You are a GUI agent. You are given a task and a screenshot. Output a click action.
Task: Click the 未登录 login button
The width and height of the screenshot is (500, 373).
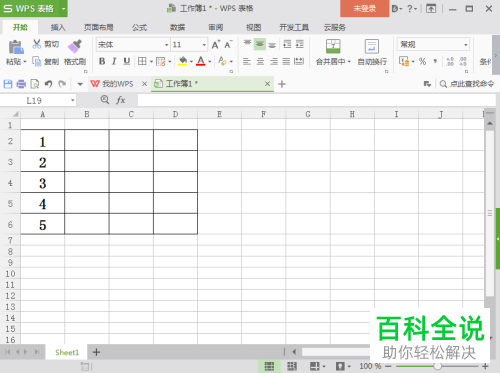tap(365, 8)
